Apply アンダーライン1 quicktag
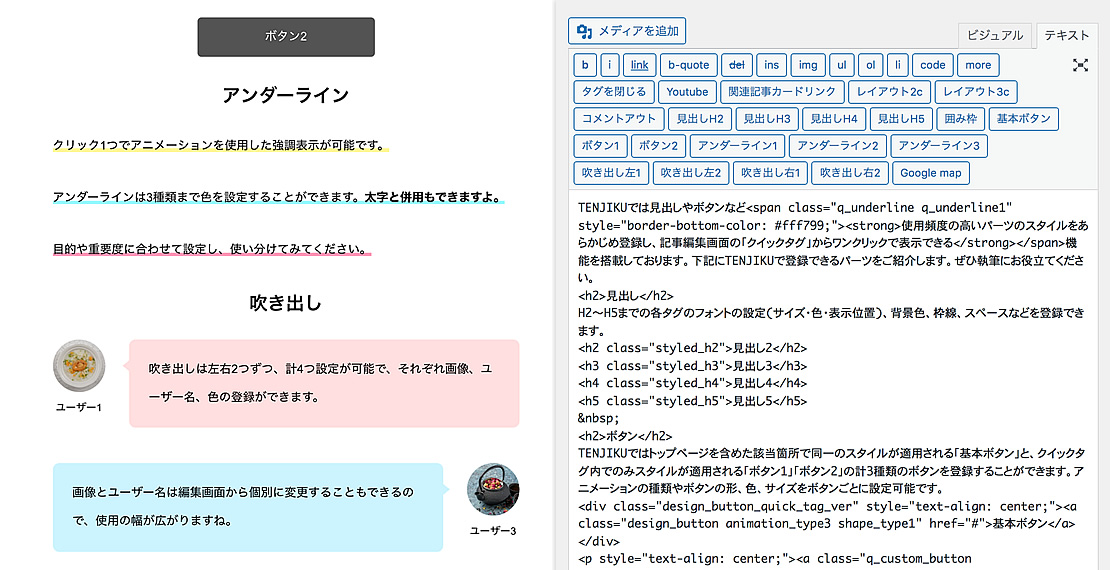The image size is (1110, 570). pyautogui.click(x=738, y=146)
